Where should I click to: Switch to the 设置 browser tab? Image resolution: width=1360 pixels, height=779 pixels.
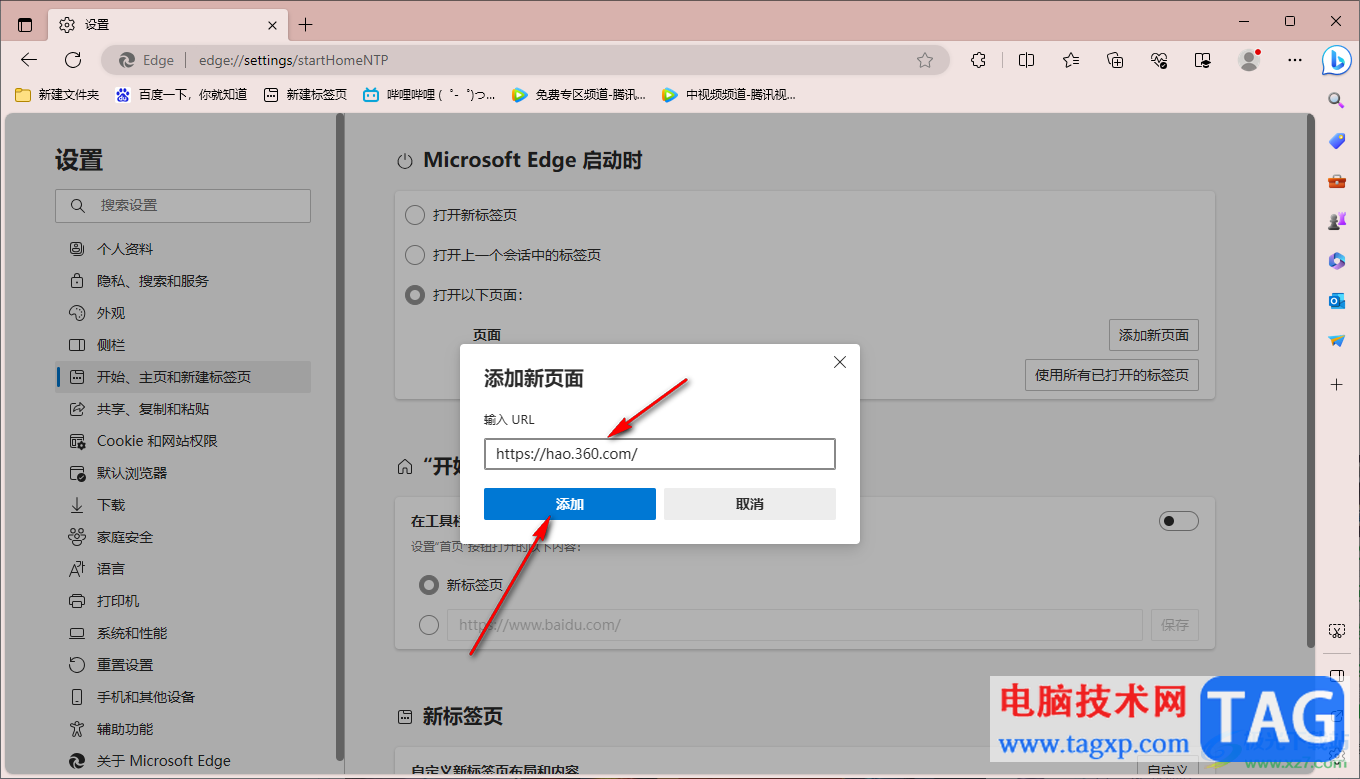tap(166, 25)
